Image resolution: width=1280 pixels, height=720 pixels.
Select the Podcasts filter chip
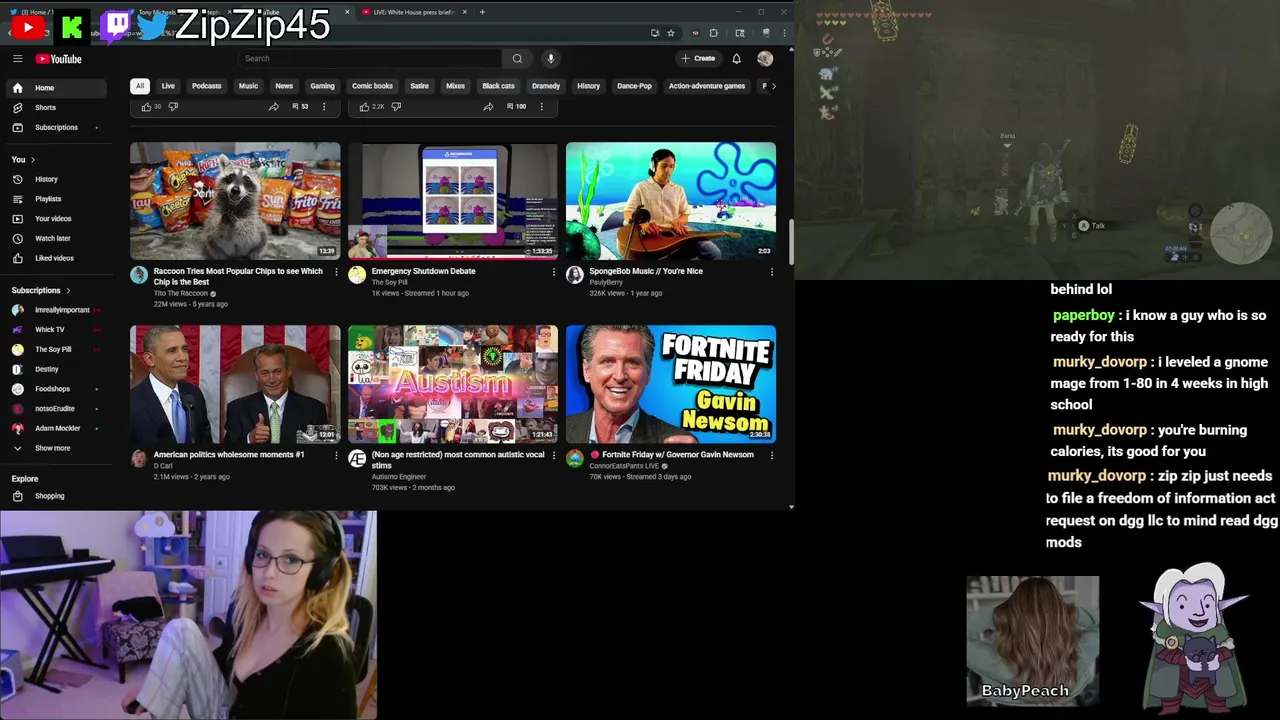point(207,86)
